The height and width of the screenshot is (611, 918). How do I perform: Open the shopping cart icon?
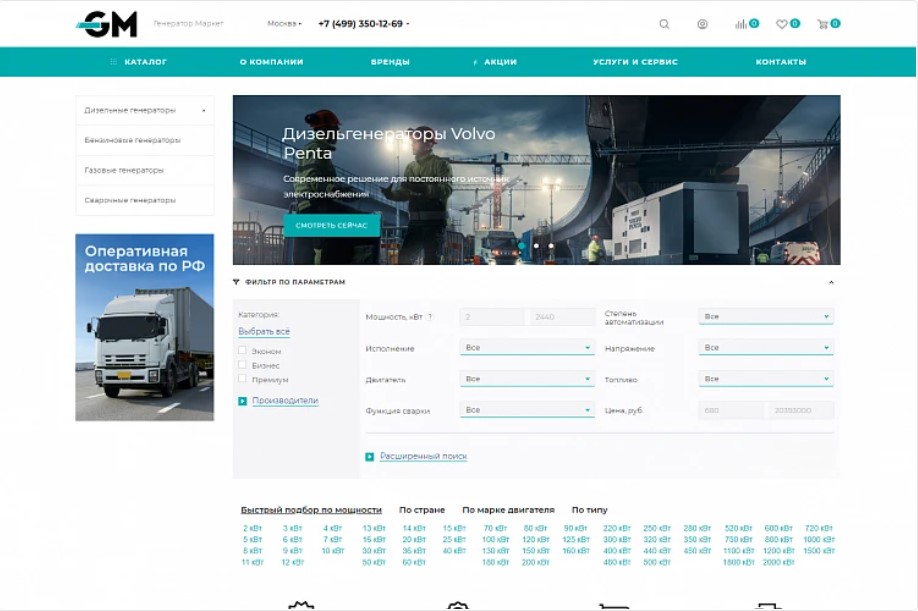(823, 24)
